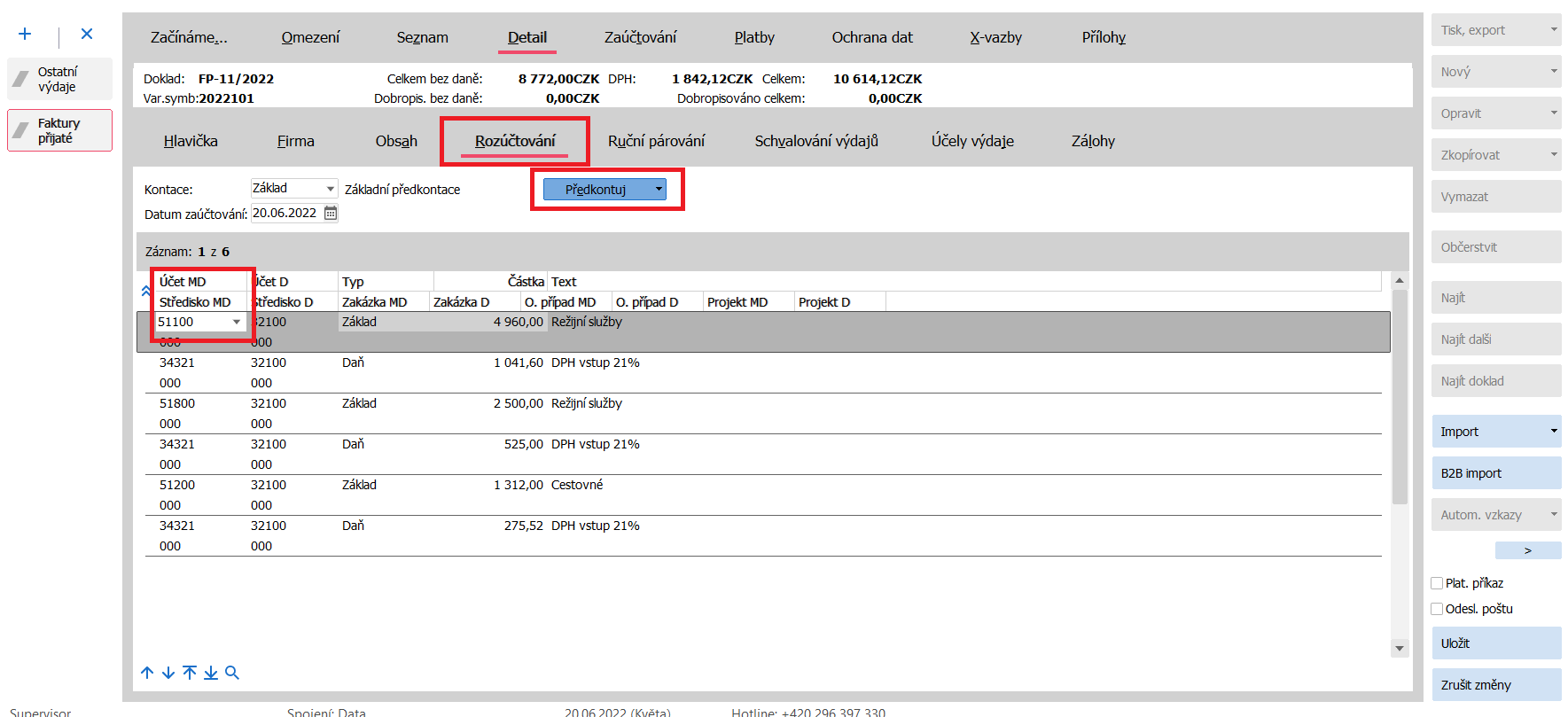
Task: Click the plus icon to add agenda
Action: click(x=25, y=34)
